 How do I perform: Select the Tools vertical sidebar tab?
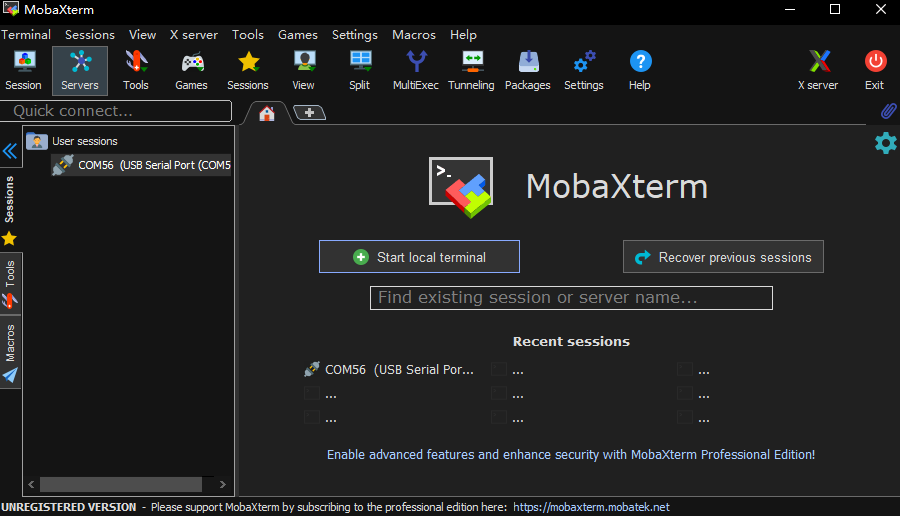pyautogui.click(x=10, y=284)
